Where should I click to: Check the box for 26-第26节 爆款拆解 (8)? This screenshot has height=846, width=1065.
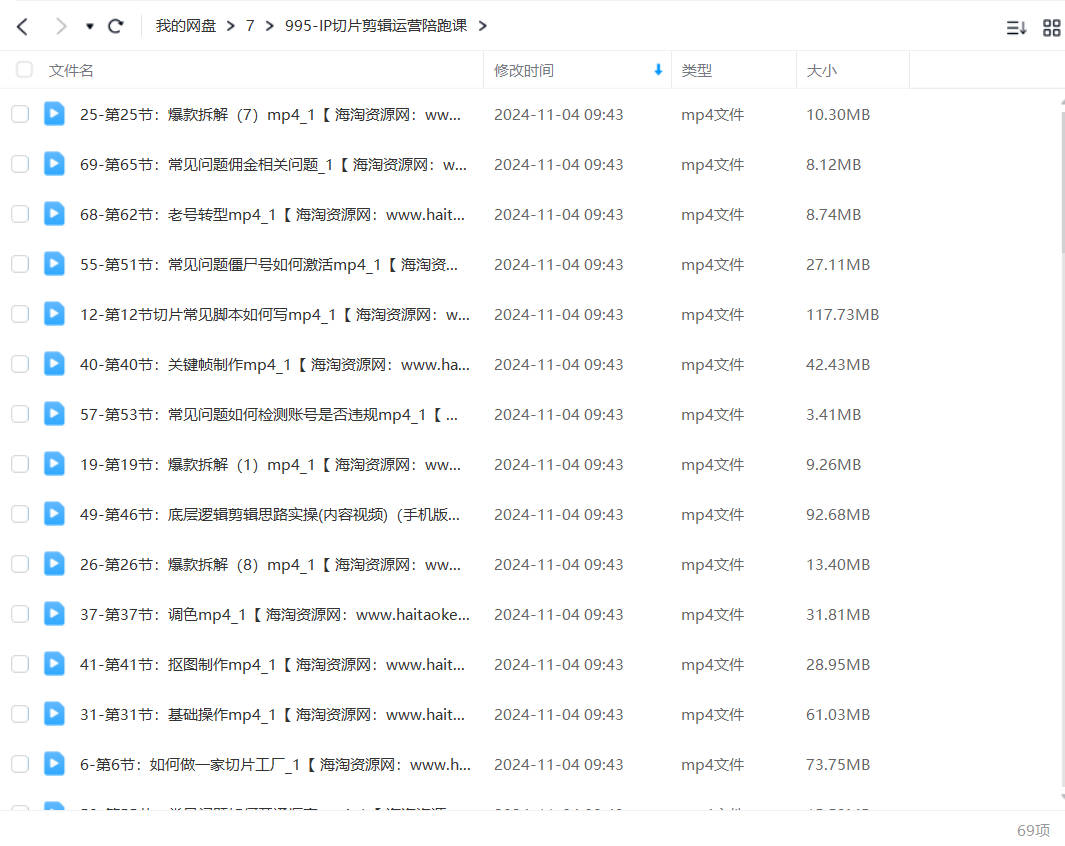point(20,564)
